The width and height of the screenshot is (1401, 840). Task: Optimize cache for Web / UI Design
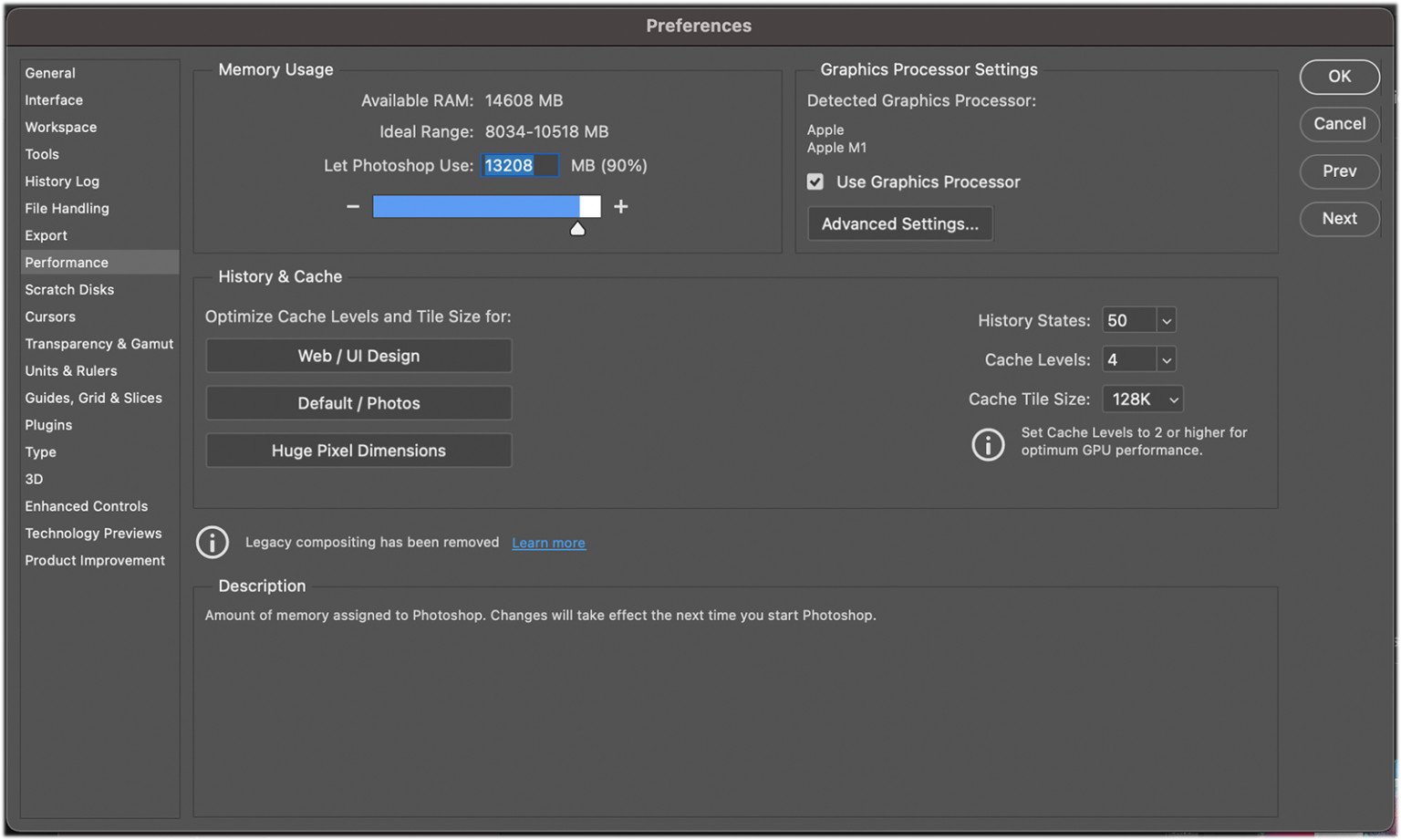358,357
